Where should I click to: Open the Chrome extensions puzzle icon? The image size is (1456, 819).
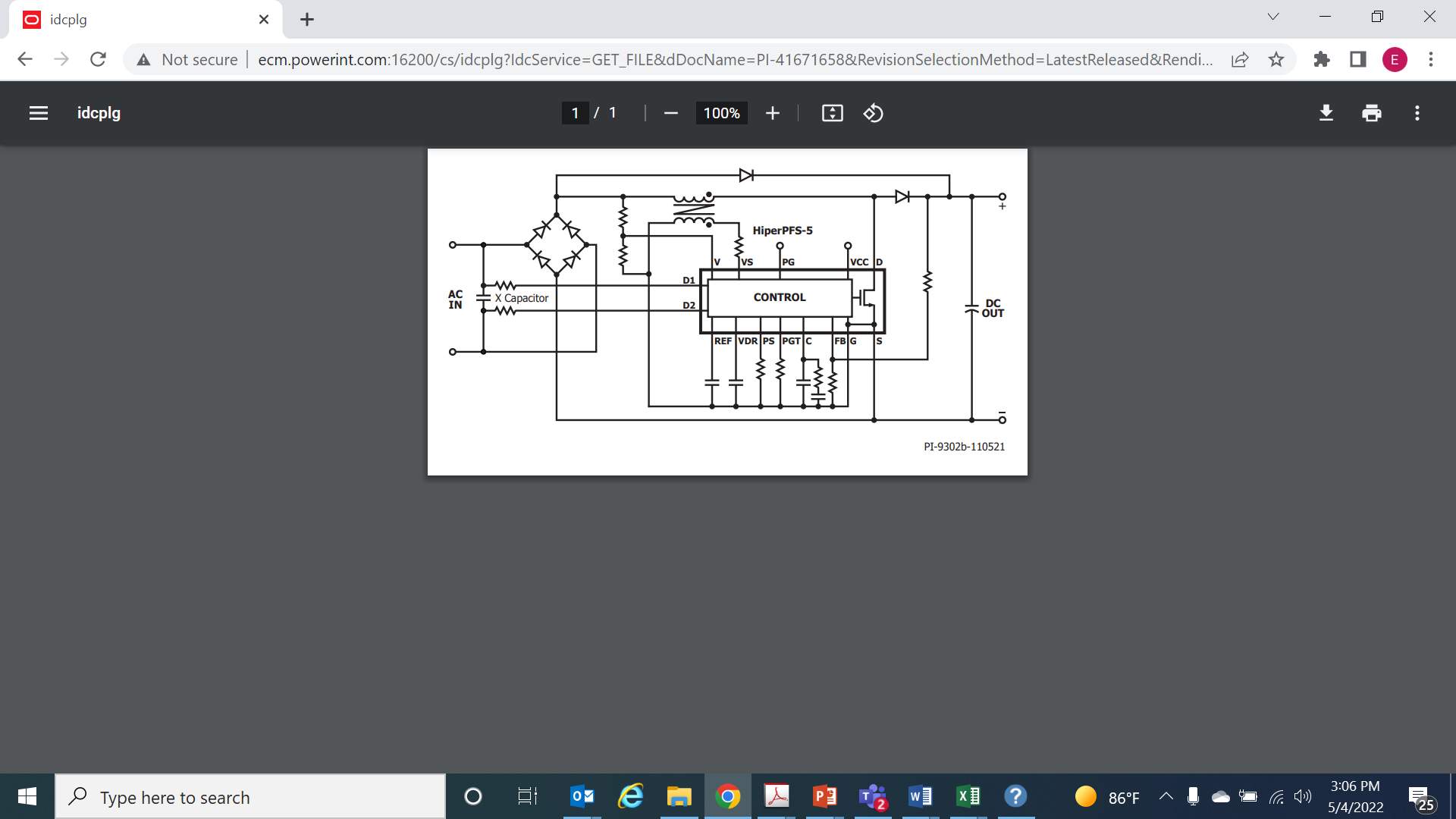click(1321, 59)
